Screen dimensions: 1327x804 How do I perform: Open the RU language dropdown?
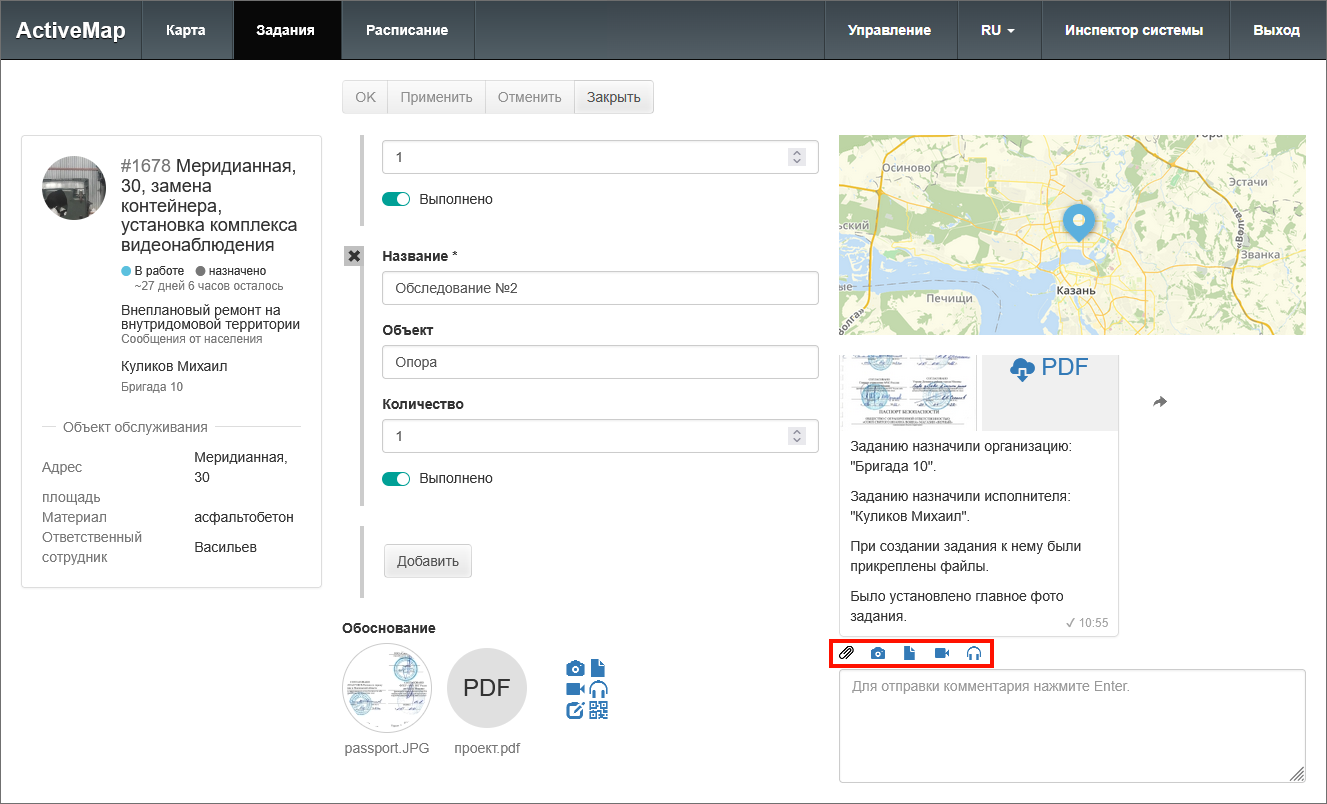pyautogui.click(x=997, y=30)
